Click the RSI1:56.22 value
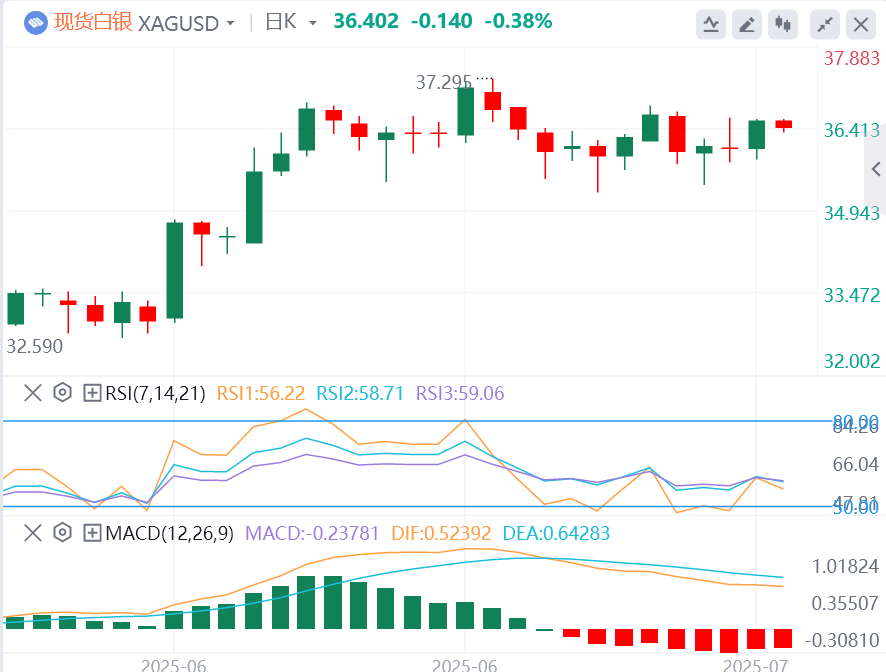This screenshot has height=672, width=886. (261, 393)
